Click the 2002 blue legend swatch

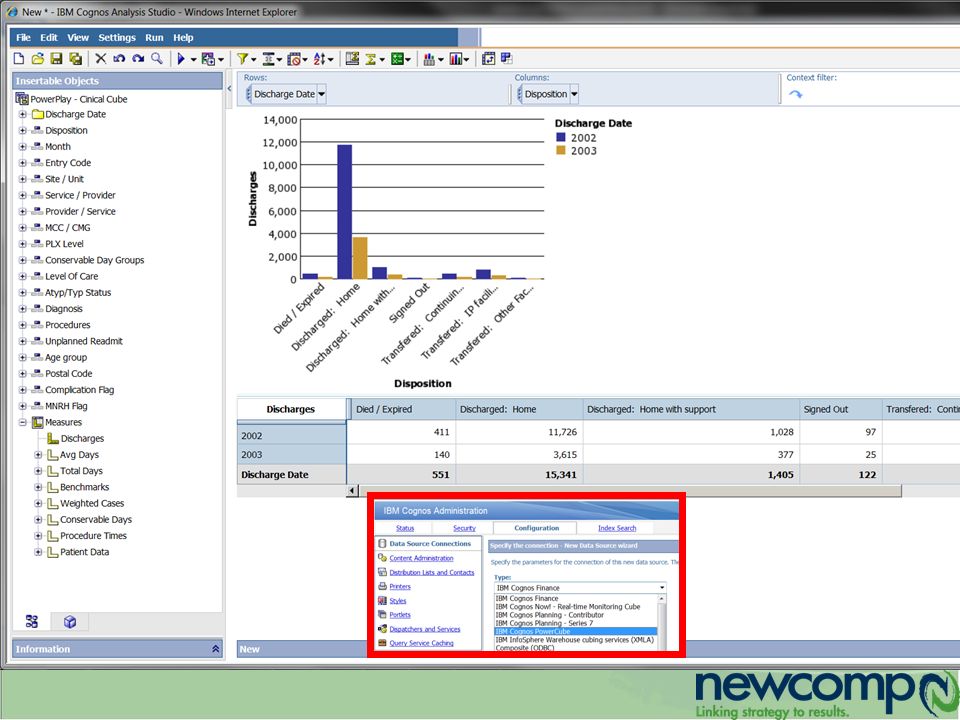pos(560,138)
